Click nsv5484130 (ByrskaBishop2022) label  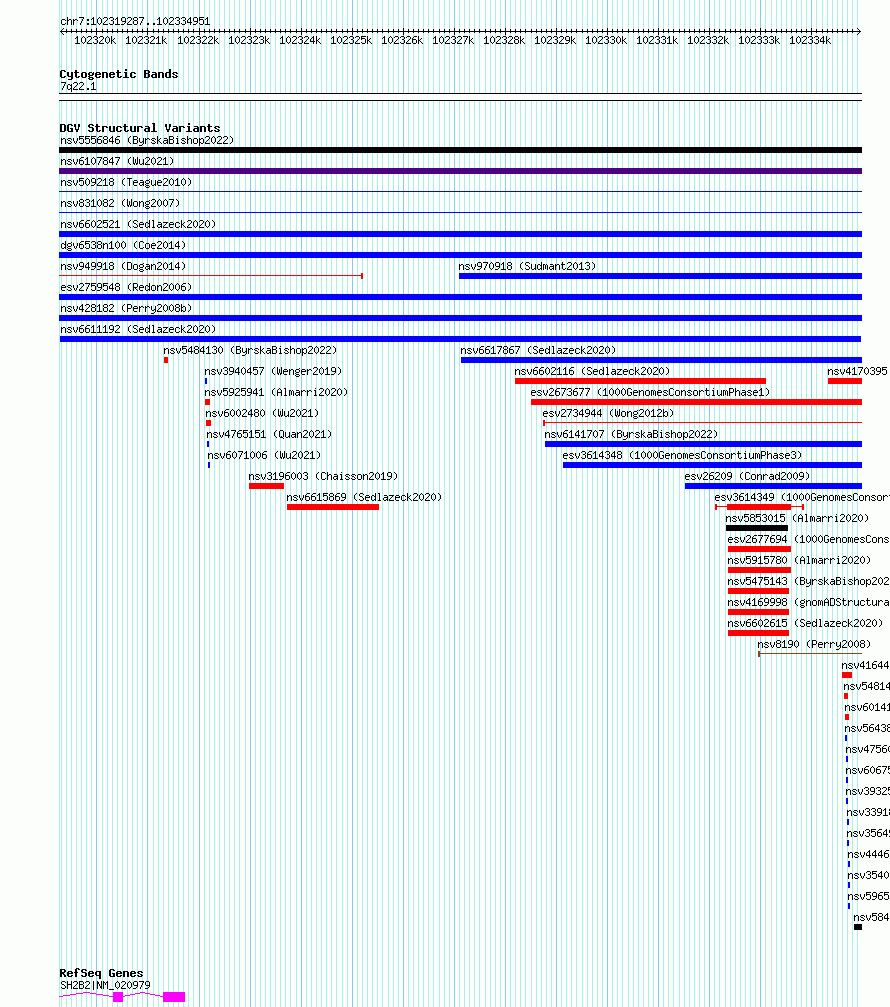pyautogui.click(x=250, y=350)
